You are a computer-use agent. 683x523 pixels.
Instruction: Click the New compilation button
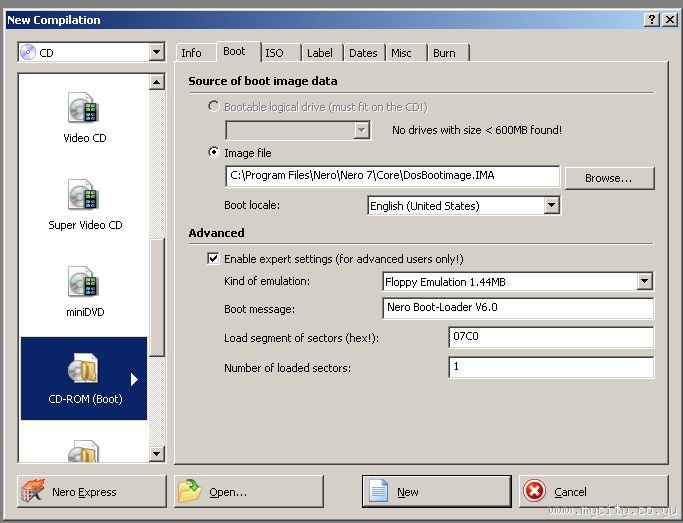point(436,492)
